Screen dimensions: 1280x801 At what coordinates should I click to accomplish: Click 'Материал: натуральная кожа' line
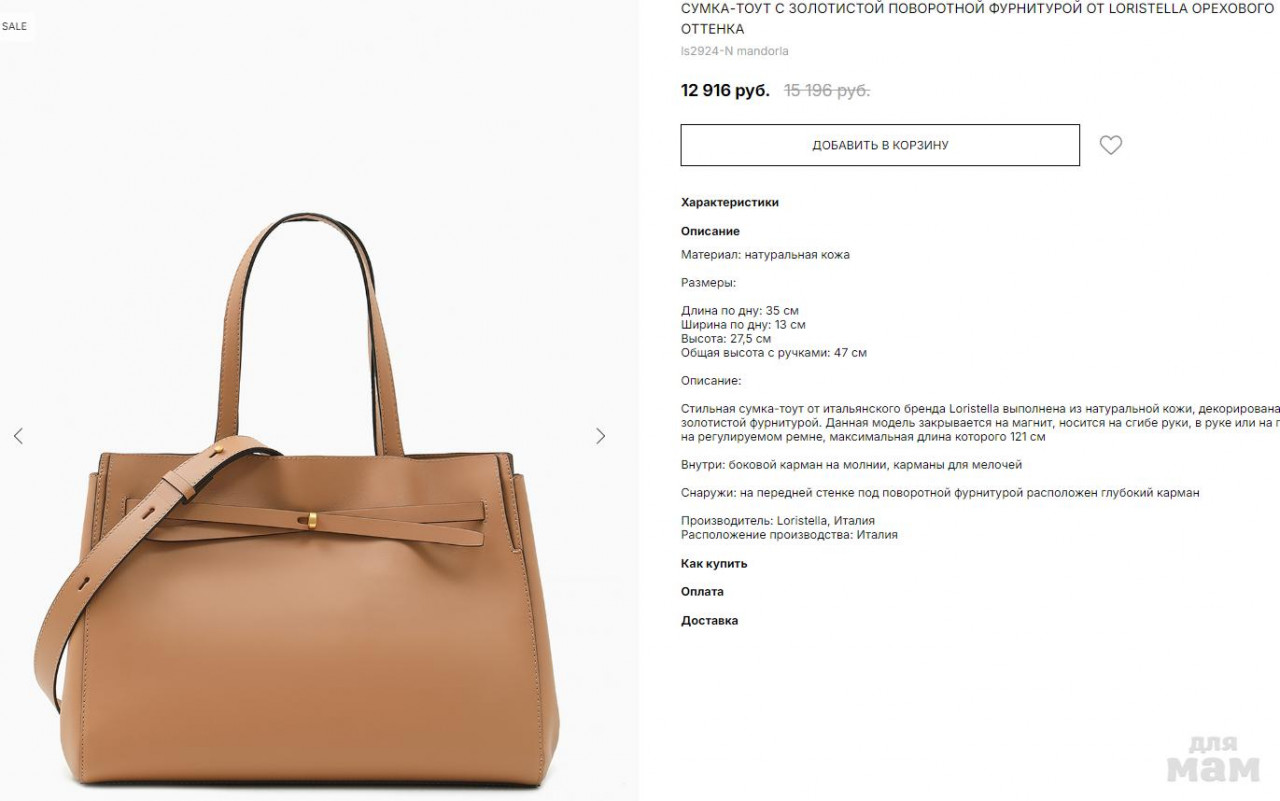point(765,255)
